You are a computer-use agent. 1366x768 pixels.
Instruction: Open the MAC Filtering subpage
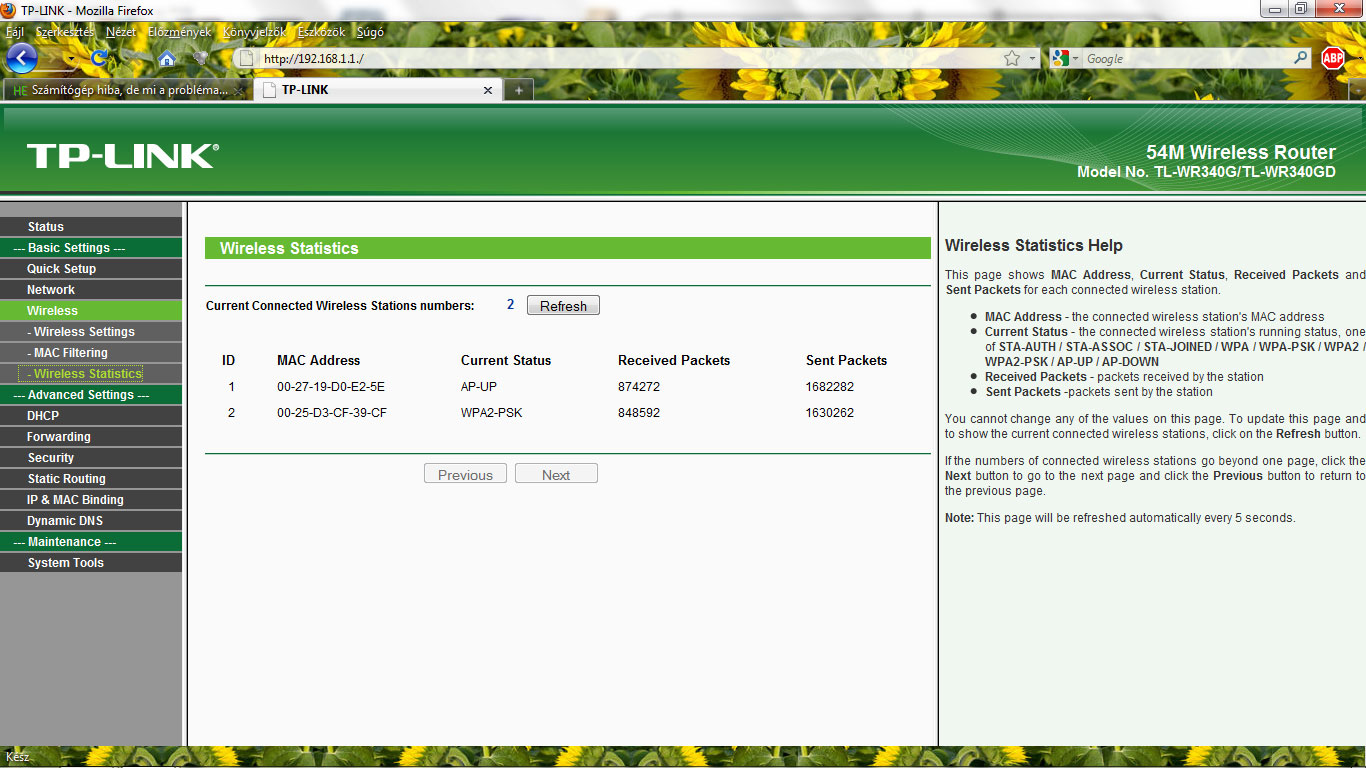pyautogui.click(x=91, y=353)
